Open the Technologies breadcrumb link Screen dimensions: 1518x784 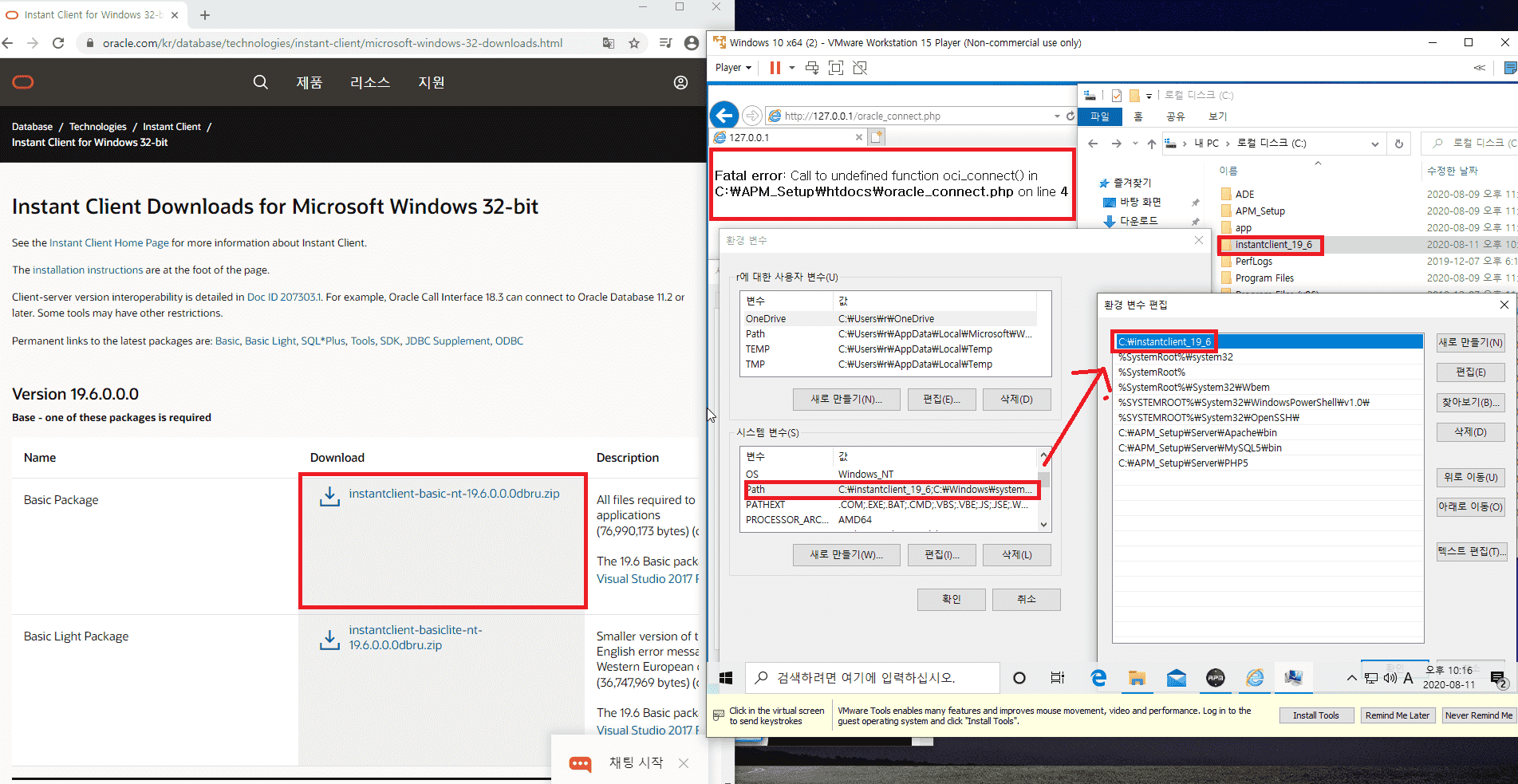point(98,127)
